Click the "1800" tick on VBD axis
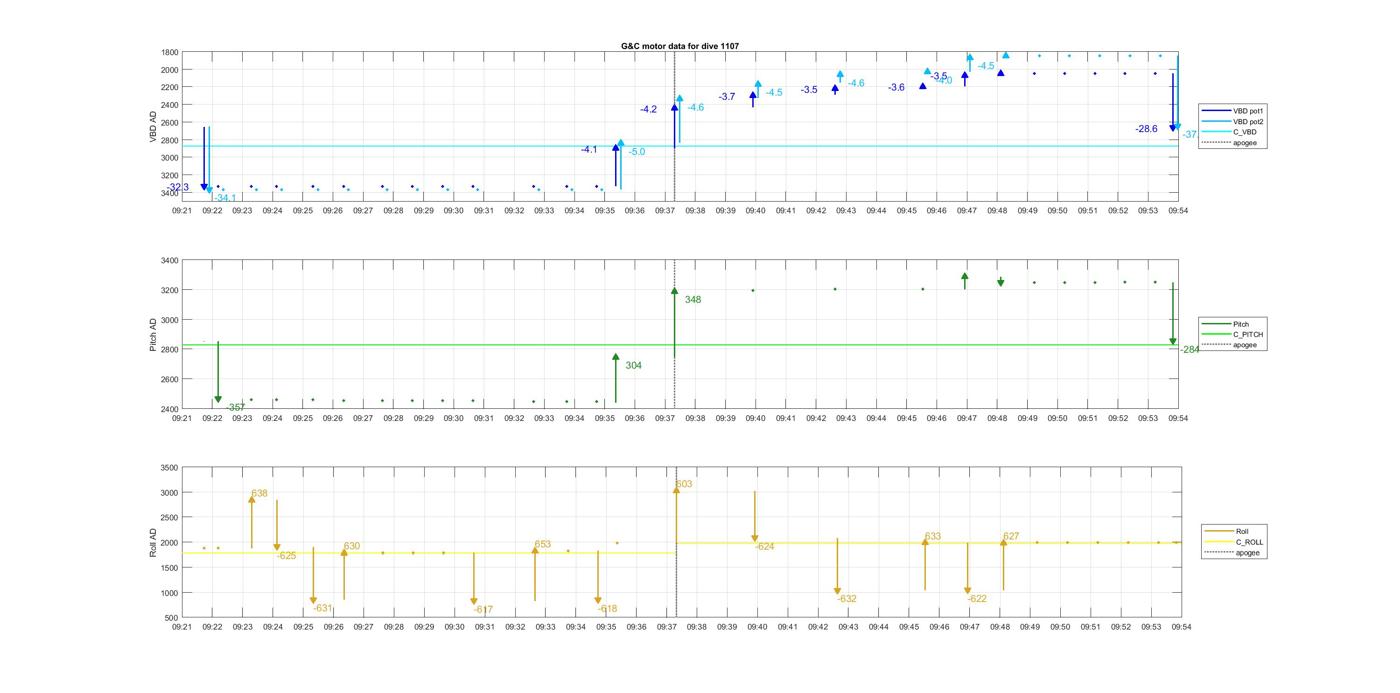 [169, 52]
